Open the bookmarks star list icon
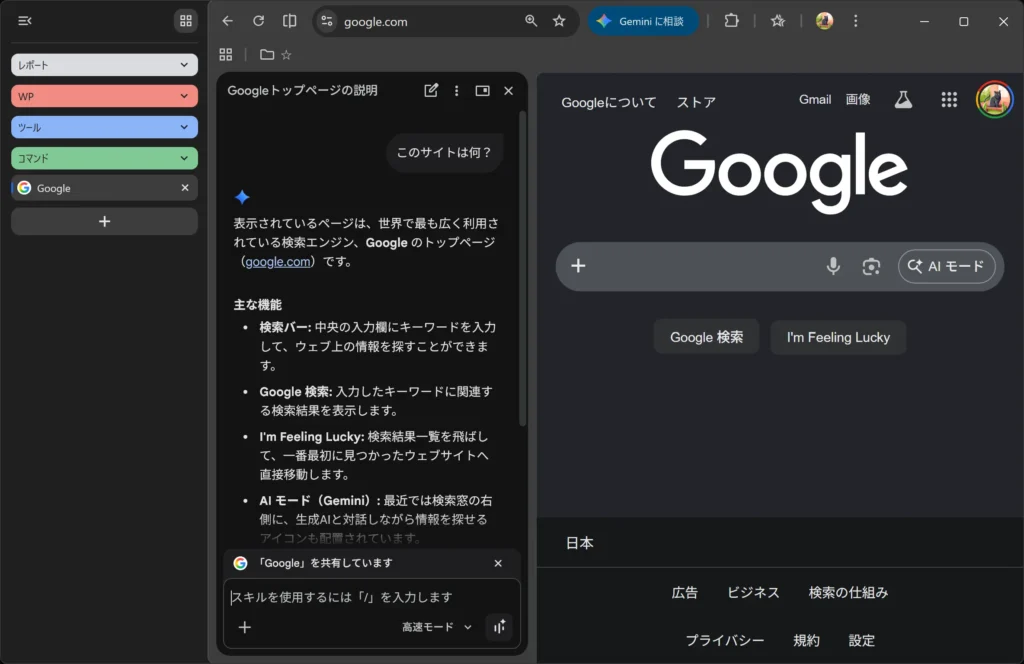This screenshot has height=664, width=1024. coord(777,21)
